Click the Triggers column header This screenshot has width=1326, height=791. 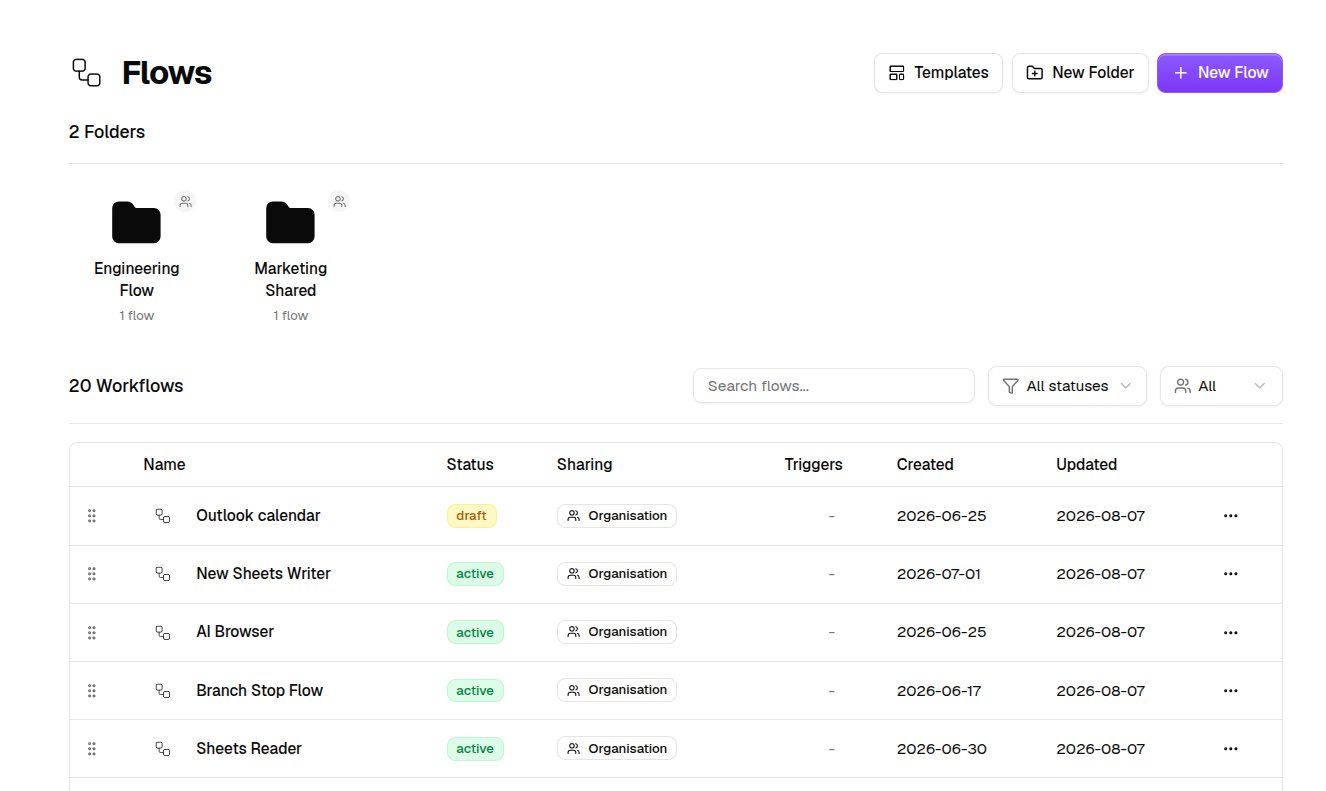[814, 464]
